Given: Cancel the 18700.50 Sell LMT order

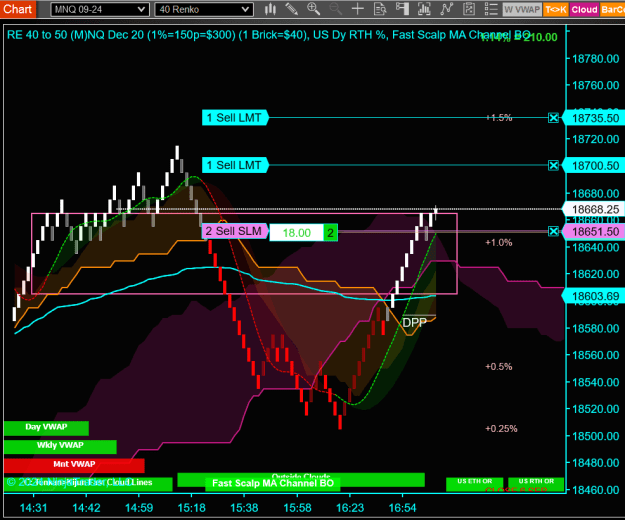Looking at the screenshot, I should pos(553,165).
